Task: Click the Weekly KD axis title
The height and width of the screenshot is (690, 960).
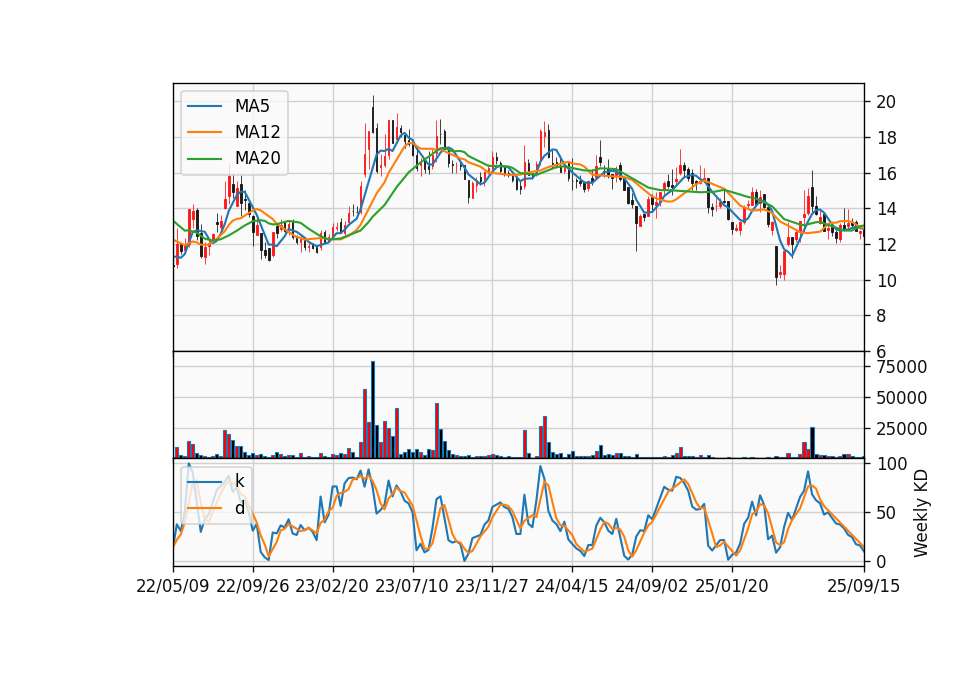Action: pyautogui.click(x=920, y=513)
